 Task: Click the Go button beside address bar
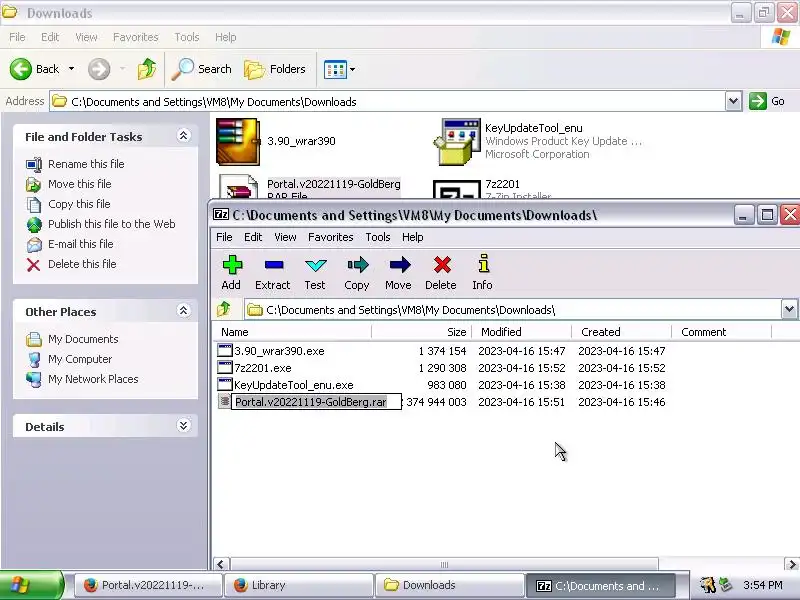[x=767, y=101]
